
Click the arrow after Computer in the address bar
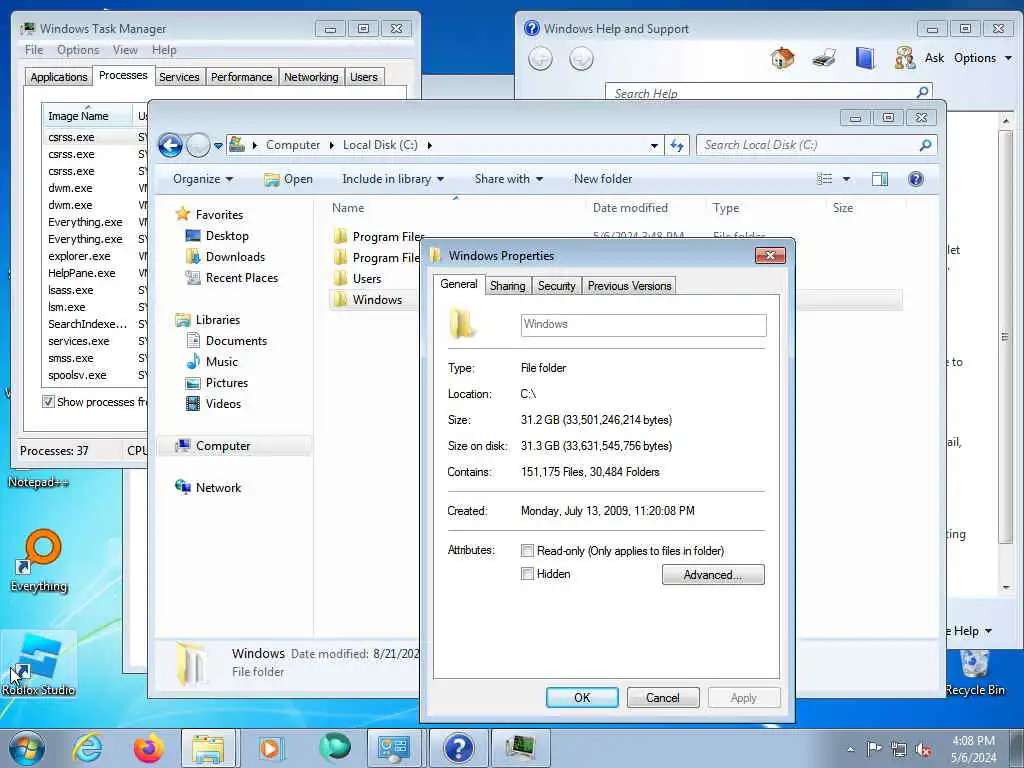pos(332,145)
